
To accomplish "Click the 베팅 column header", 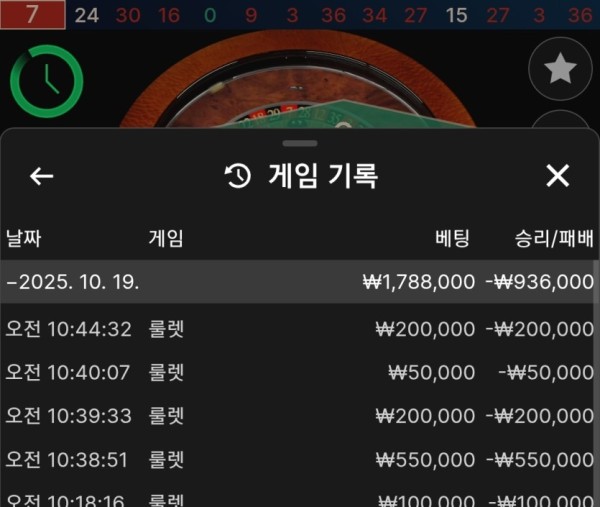I will [x=452, y=238].
